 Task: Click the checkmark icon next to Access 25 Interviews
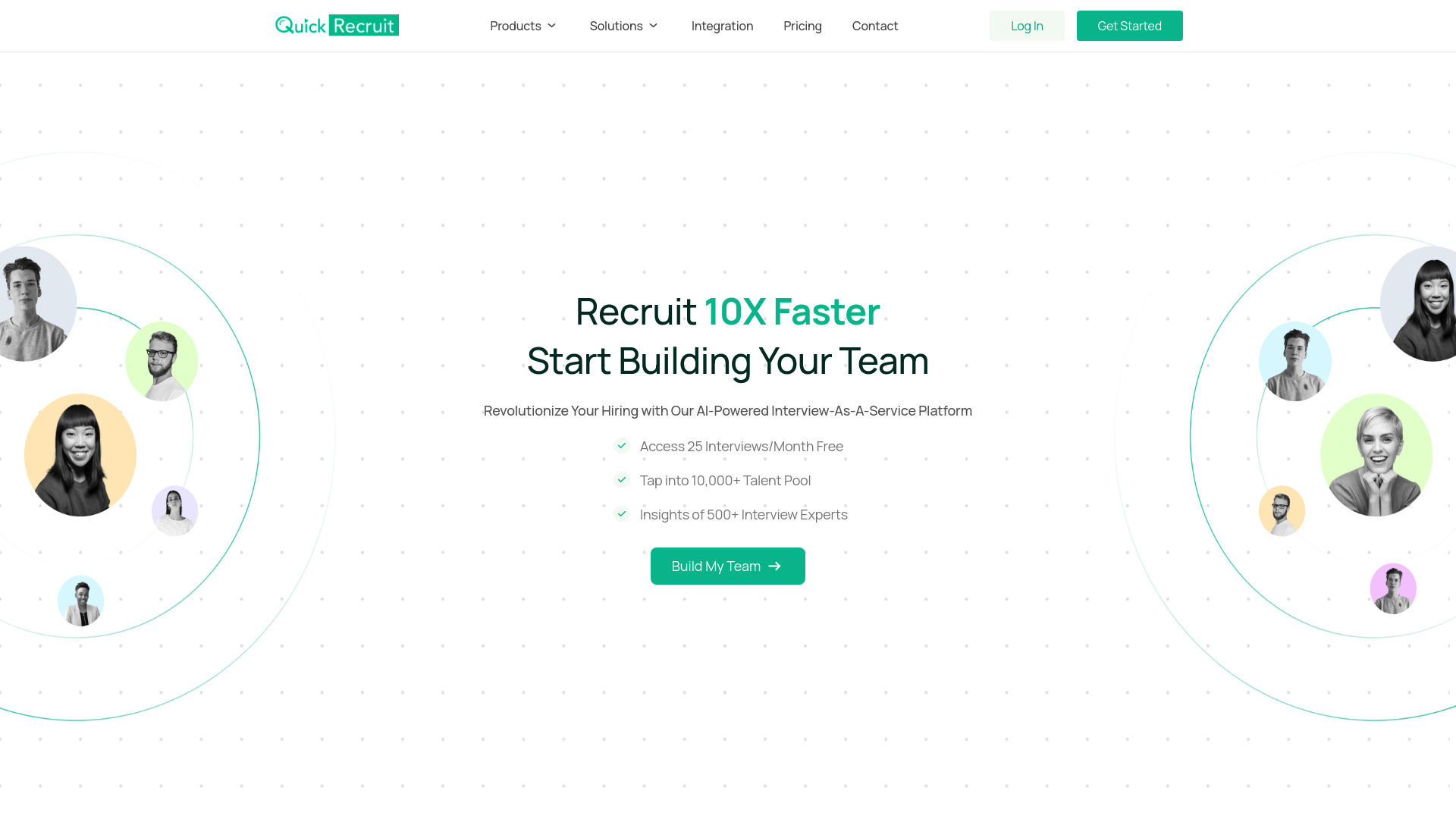[x=621, y=445]
